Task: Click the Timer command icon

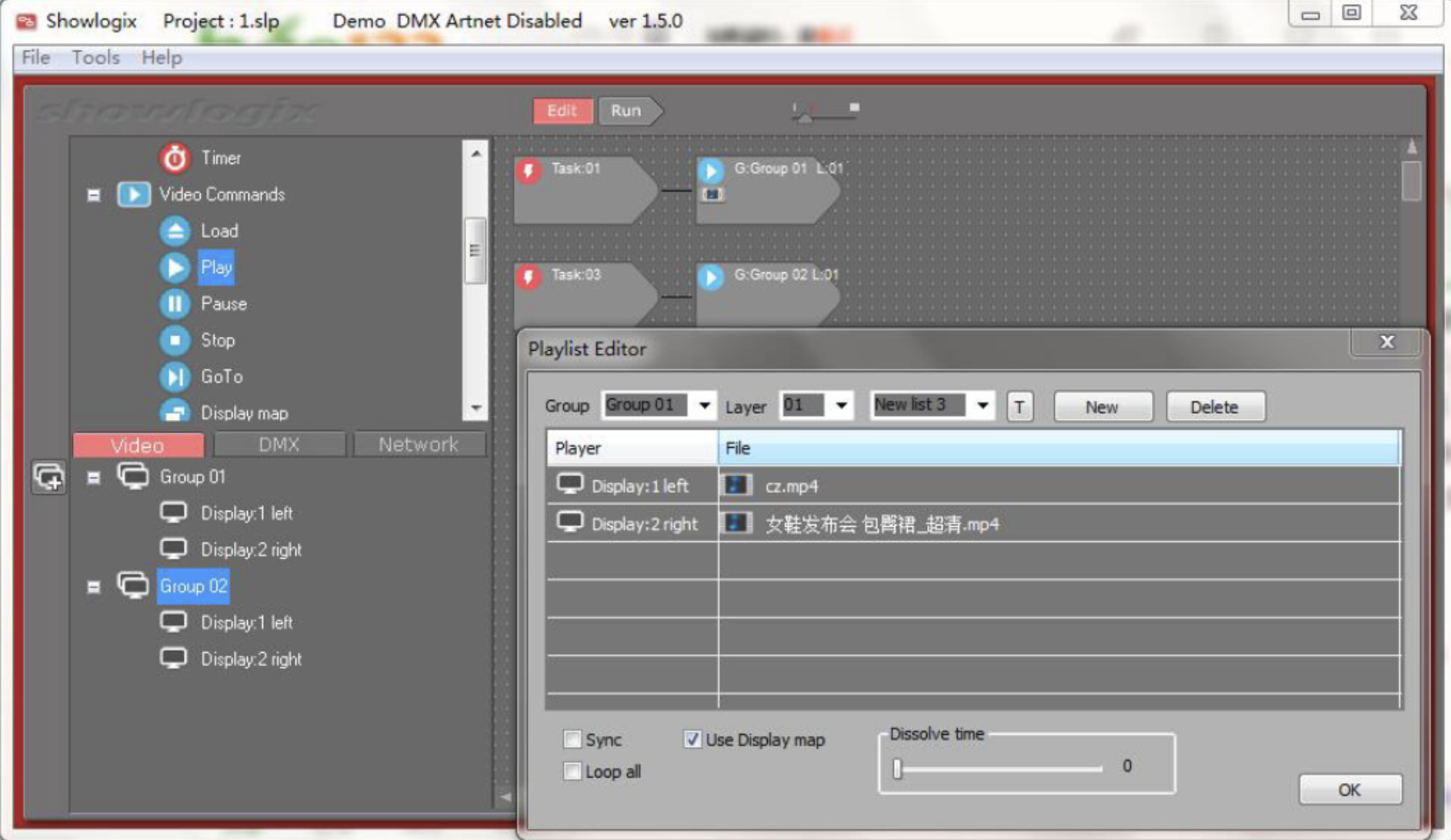Action: 175,158
